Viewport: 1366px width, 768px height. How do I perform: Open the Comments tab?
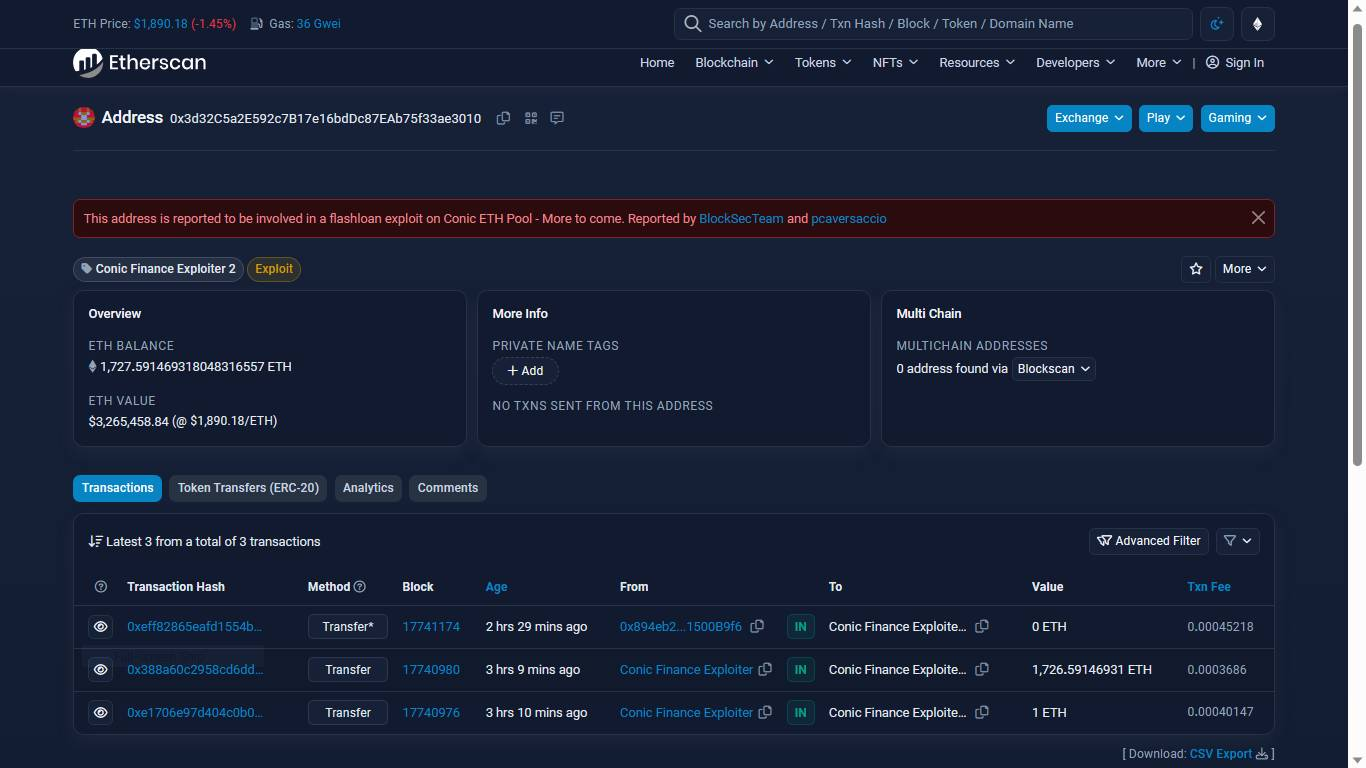[x=448, y=488]
